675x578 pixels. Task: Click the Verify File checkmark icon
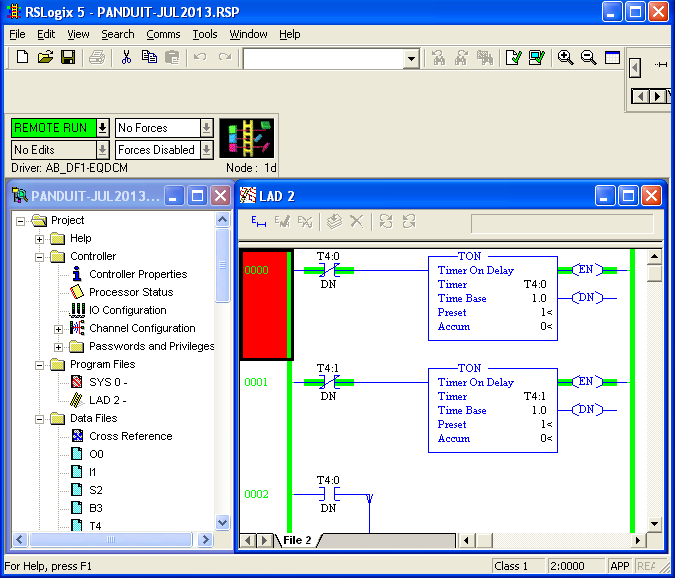[513, 57]
